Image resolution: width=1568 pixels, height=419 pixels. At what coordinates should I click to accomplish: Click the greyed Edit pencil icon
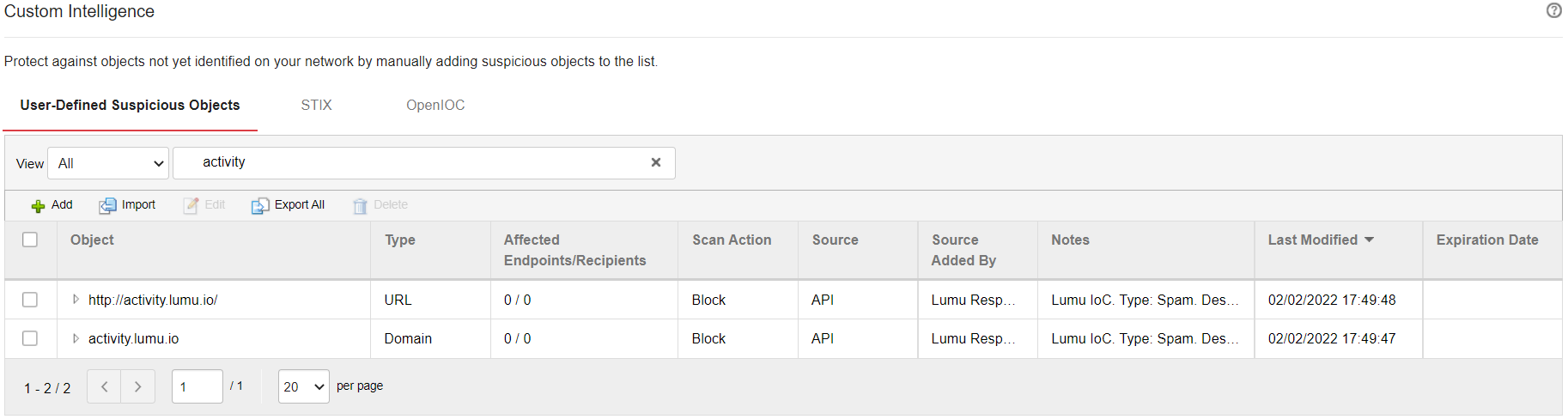[191, 205]
